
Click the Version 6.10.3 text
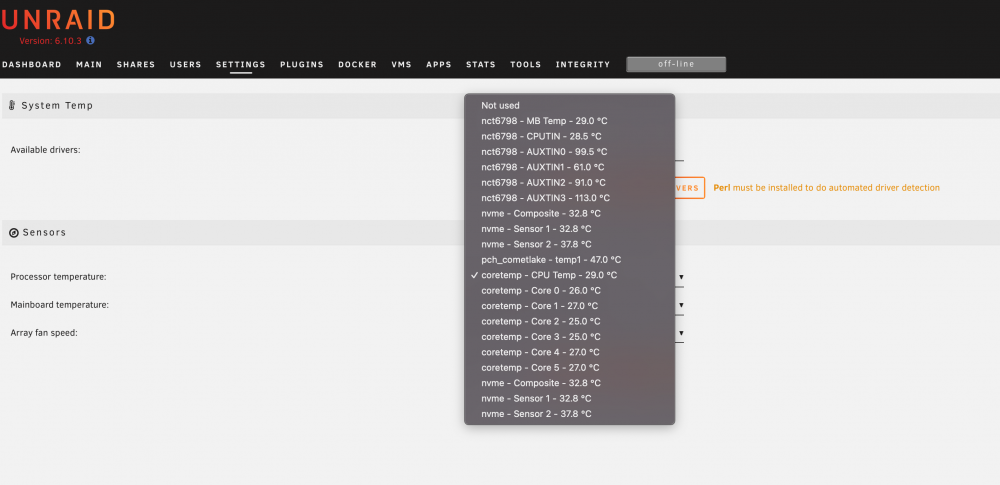(x=51, y=41)
